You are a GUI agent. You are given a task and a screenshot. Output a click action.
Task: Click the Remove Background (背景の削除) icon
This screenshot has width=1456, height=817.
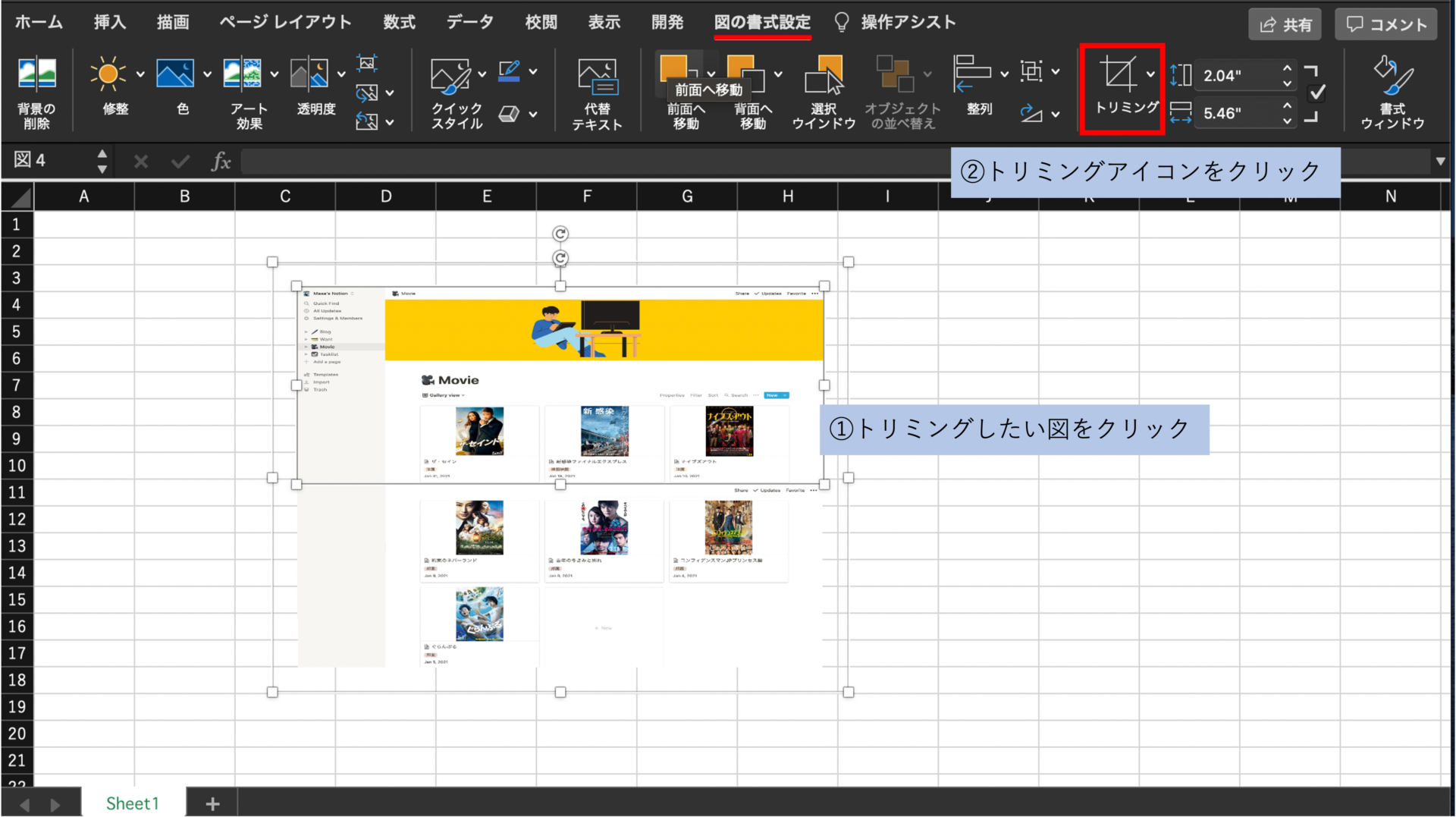point(36,74)
